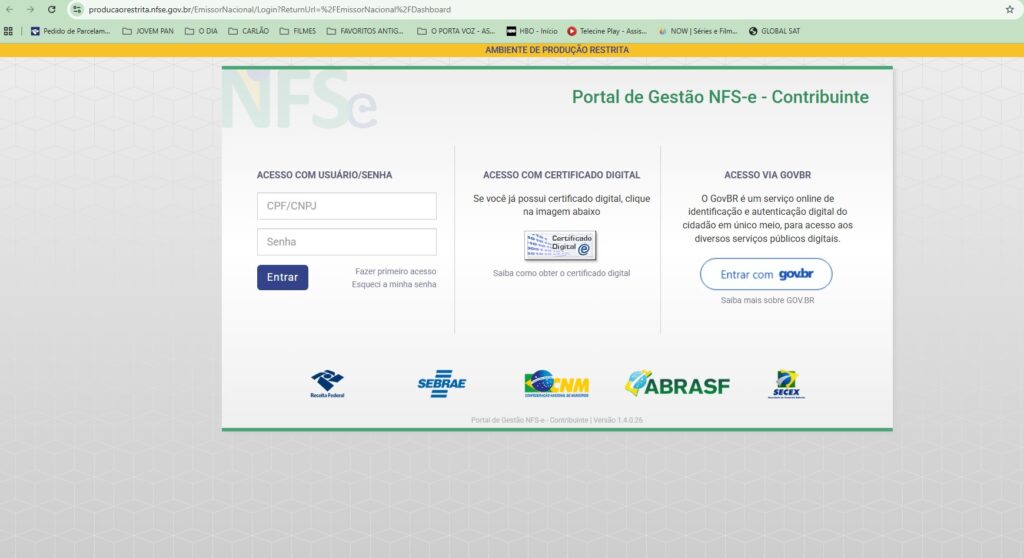Open the browser apps grid icon
1024x558 pixels.
9,31
